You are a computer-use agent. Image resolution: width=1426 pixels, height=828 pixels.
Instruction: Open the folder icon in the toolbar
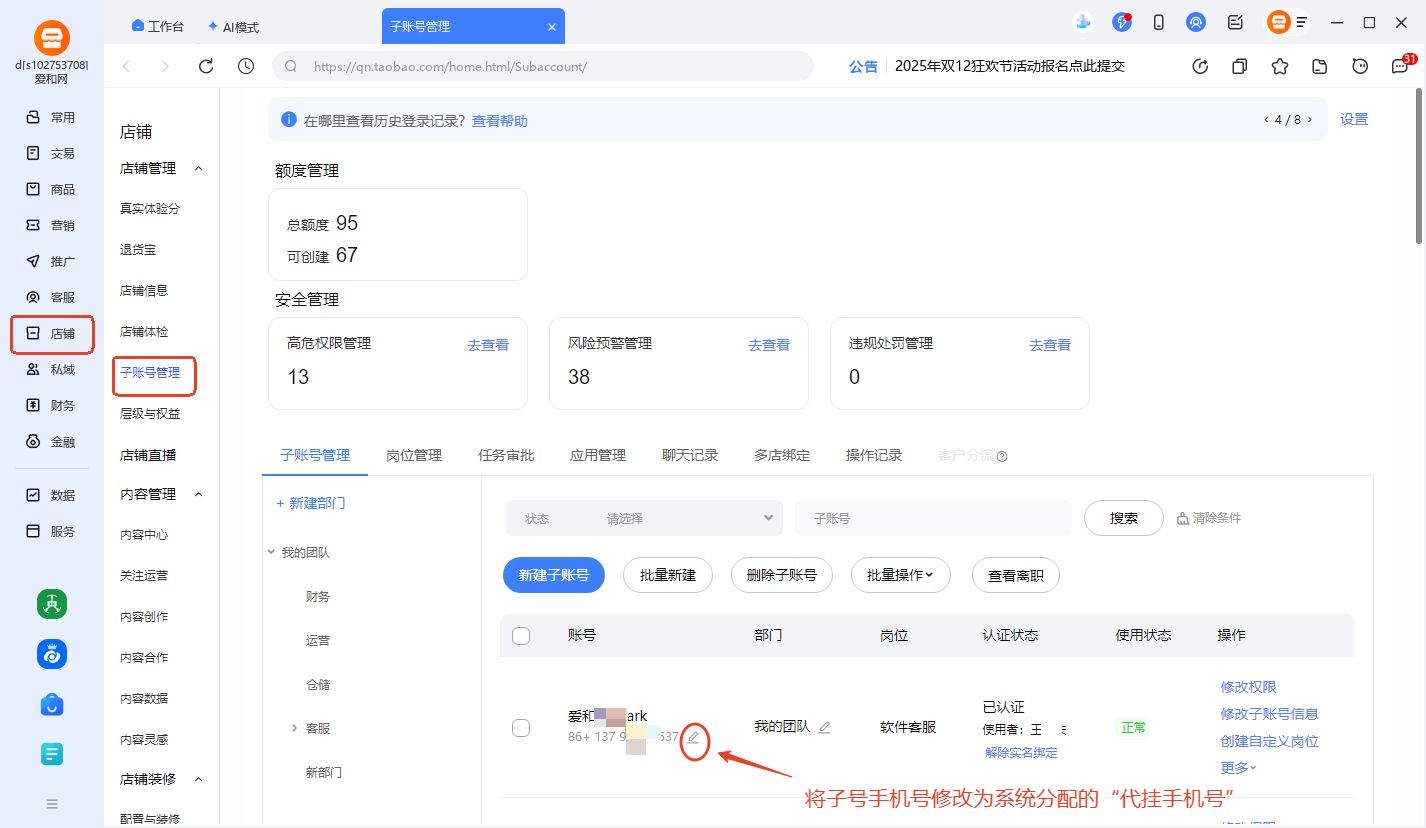tap(1320, 66)
